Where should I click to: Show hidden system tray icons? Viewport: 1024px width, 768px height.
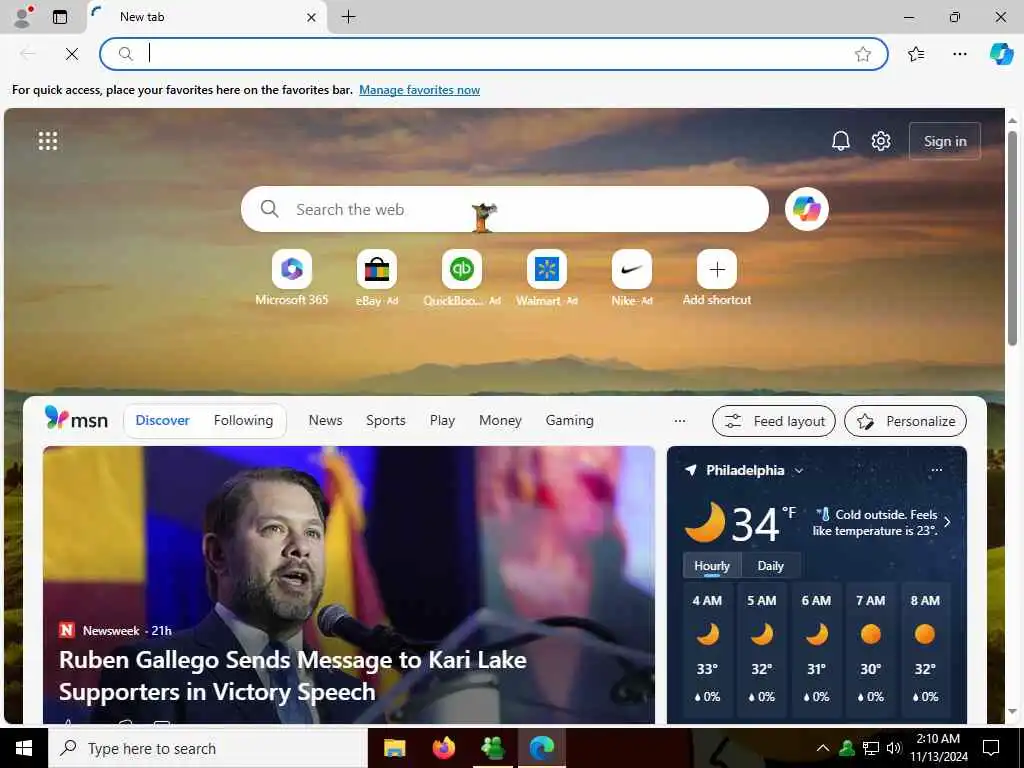[x=823, y=748]
